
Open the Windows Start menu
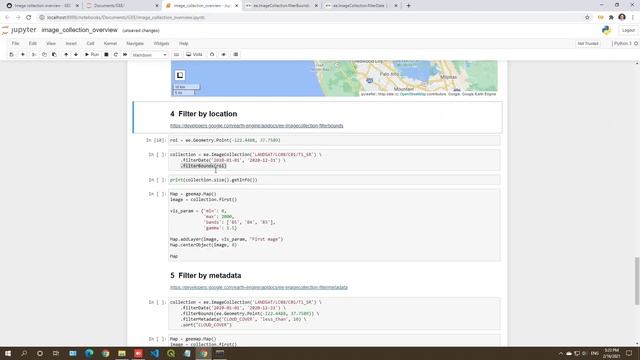[7, 353]
